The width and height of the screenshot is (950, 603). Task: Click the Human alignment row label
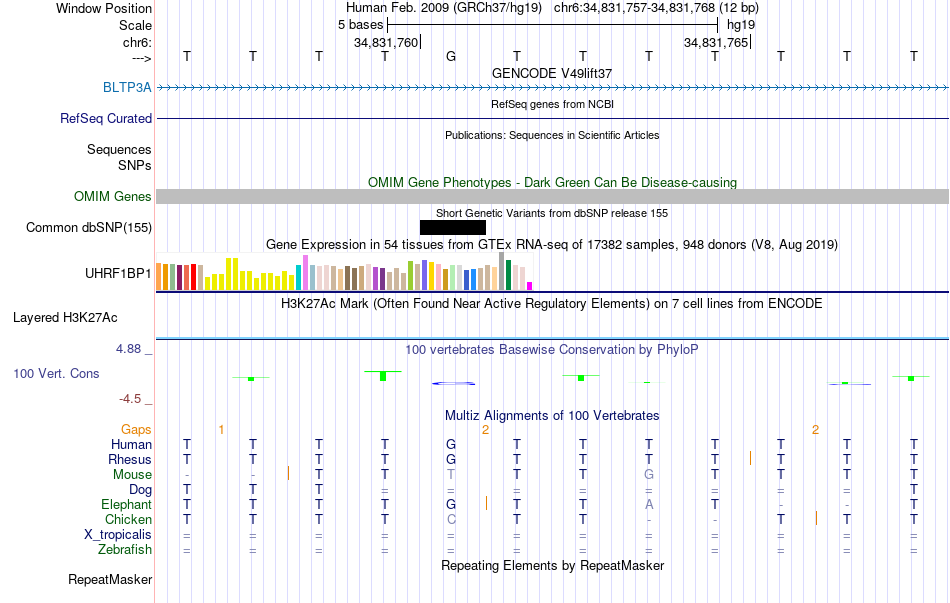[x=131, y=445]
